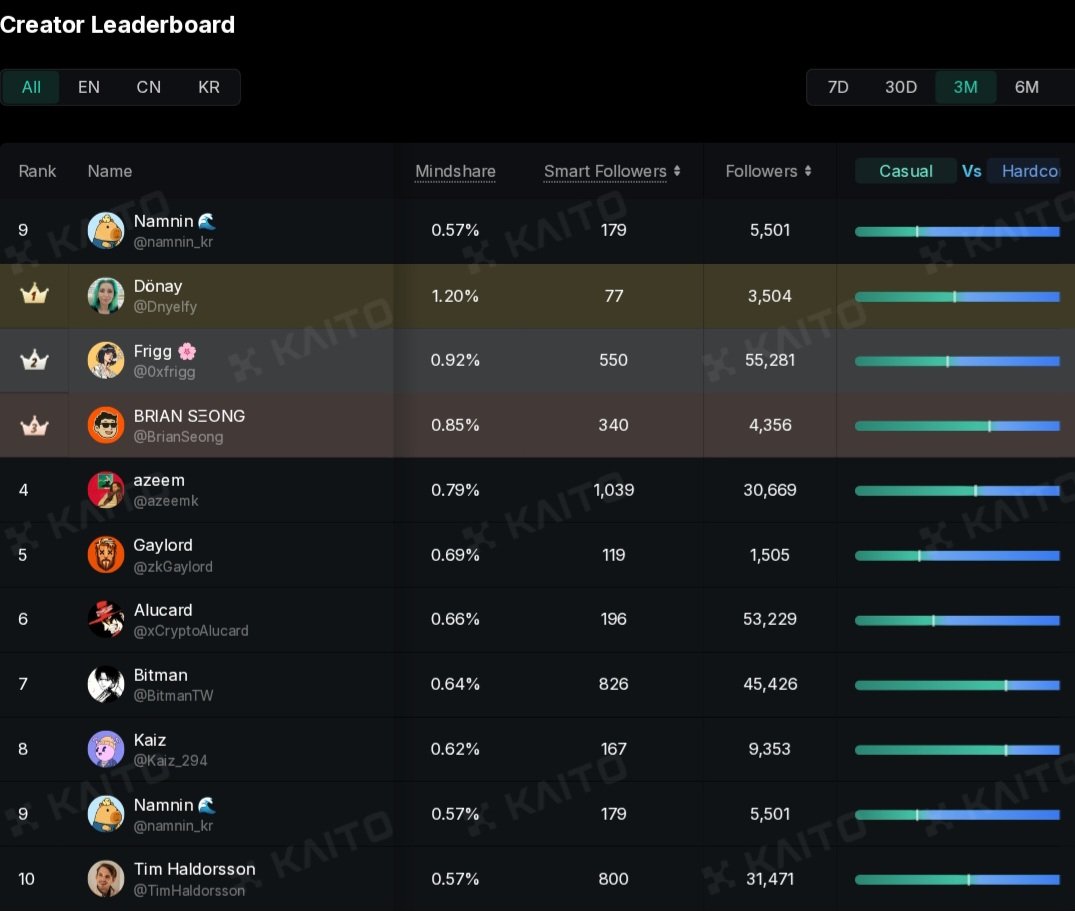
Task: Switch to the KR language filter
Action: point(208,87)
